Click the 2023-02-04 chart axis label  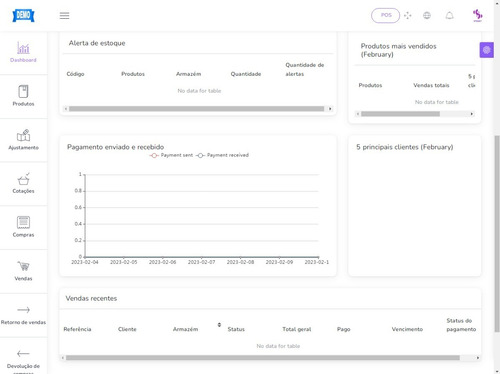coord(85,262)
